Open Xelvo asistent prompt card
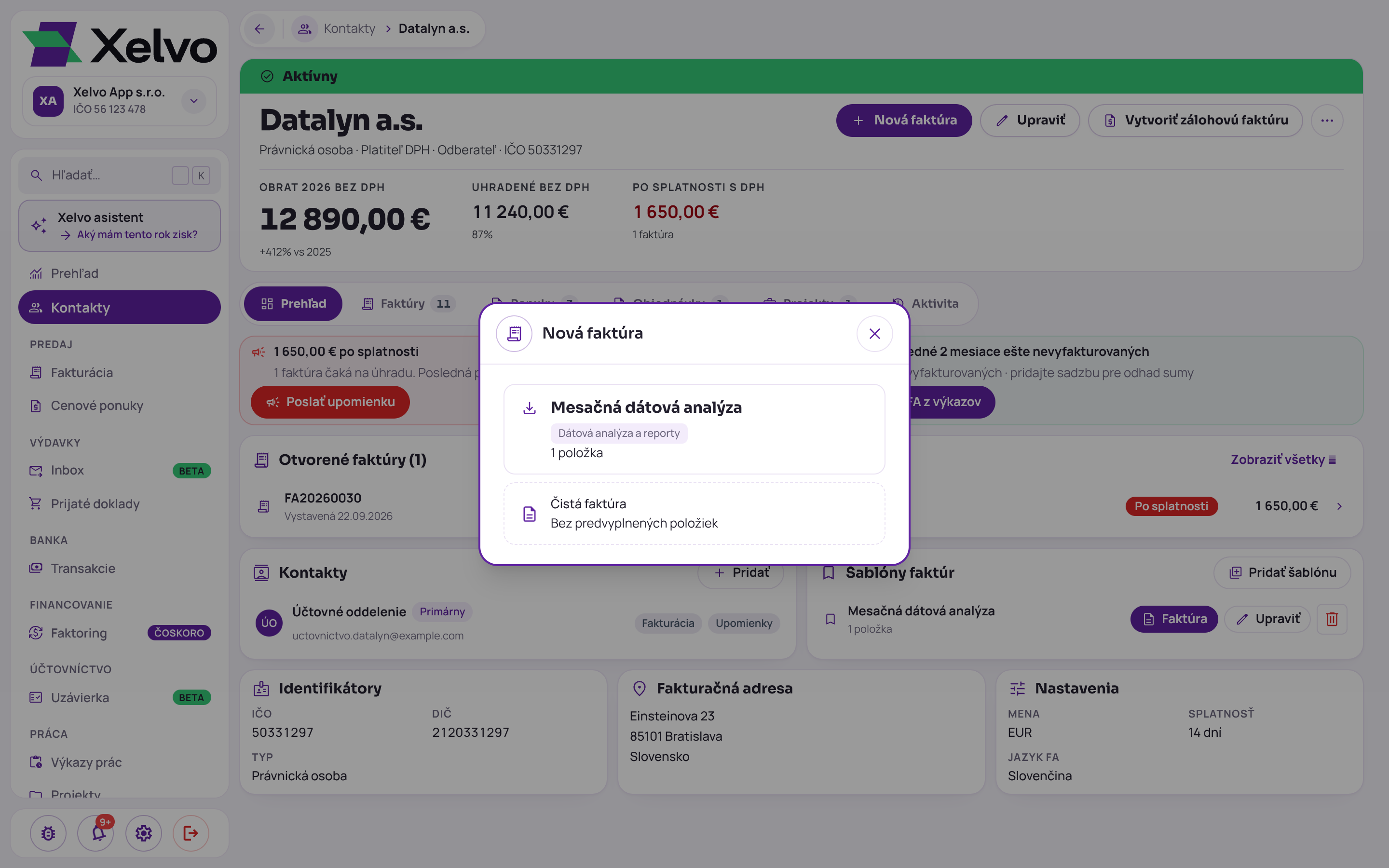This screenshot has width=1389, height=868. (x=120, y=226)
